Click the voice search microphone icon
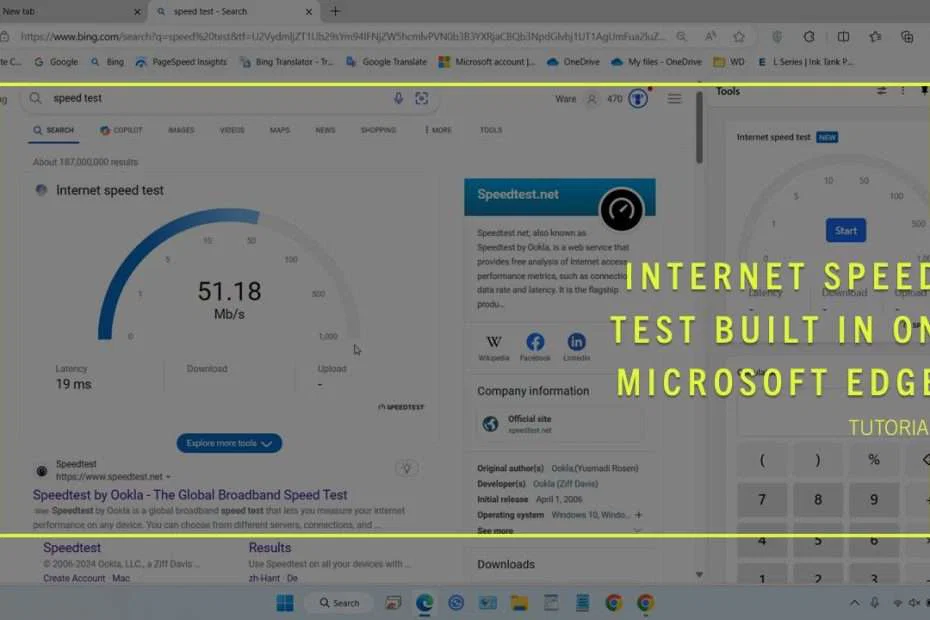The width and height of the screenshot is (930, 620). tap(398, 98)
